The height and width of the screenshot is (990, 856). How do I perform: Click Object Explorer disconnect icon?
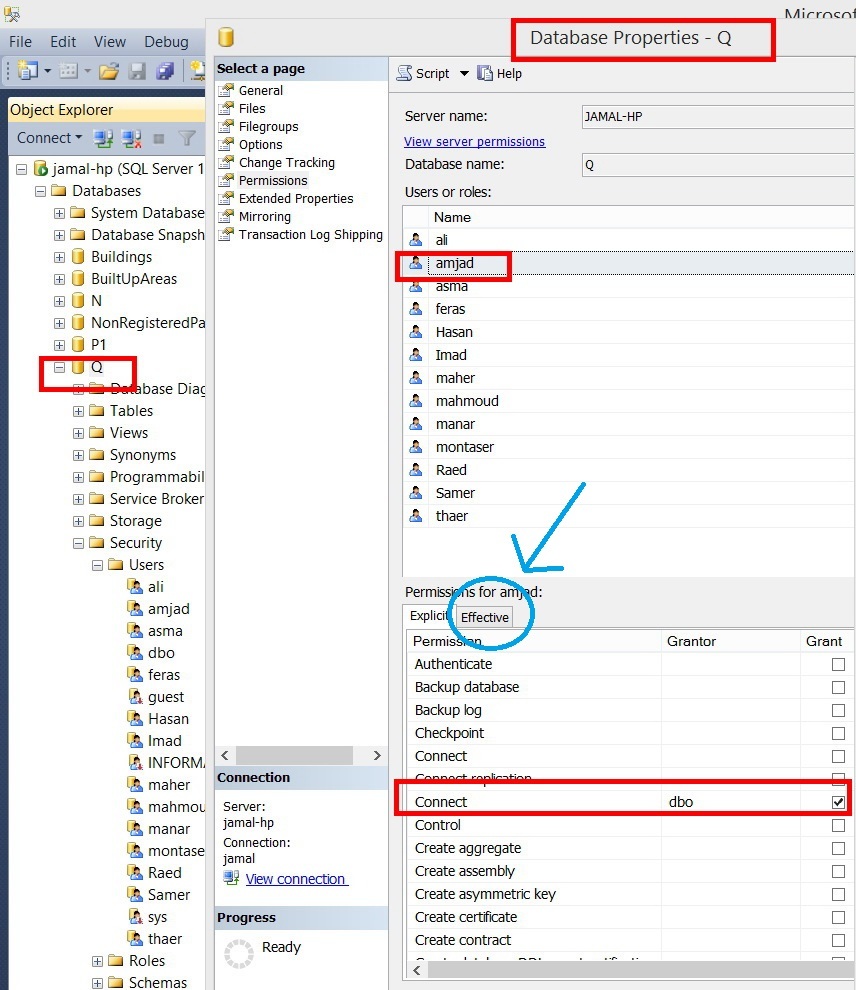point(131,138)
